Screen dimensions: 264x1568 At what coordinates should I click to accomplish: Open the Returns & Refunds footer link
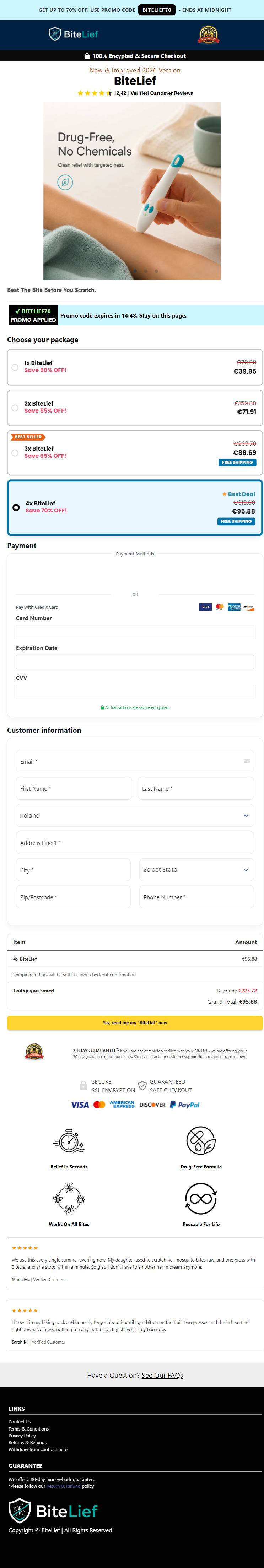click(x=27, y=1443)
